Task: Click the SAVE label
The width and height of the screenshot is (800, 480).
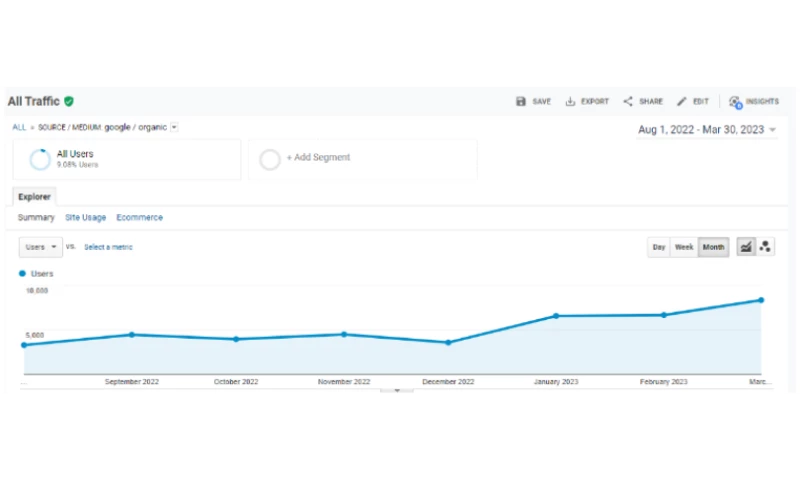Action: coord(541,102)
